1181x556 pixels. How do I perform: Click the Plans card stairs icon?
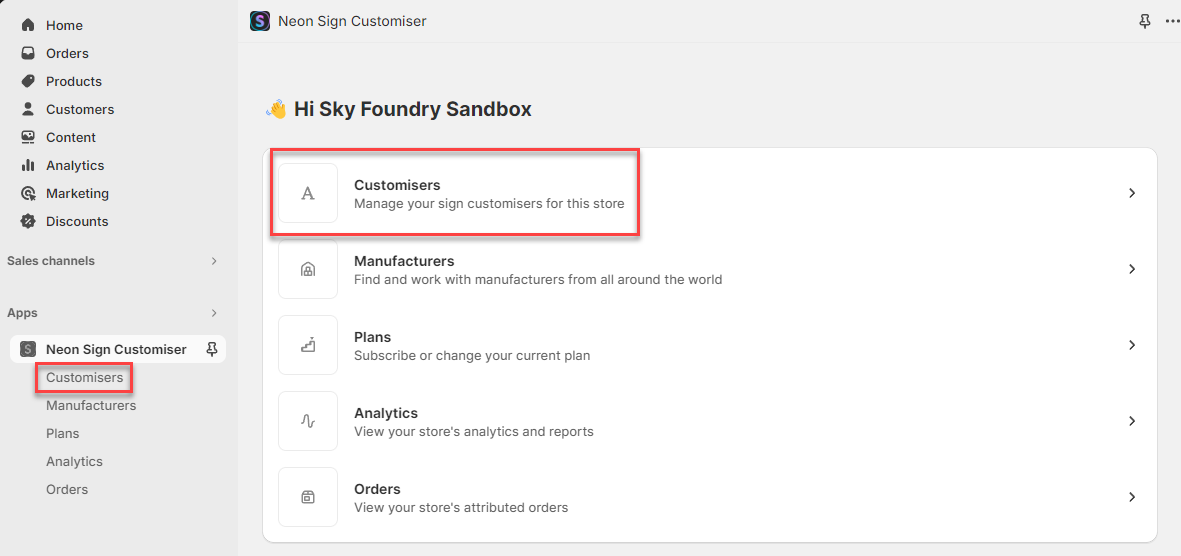tap(308, 345)
